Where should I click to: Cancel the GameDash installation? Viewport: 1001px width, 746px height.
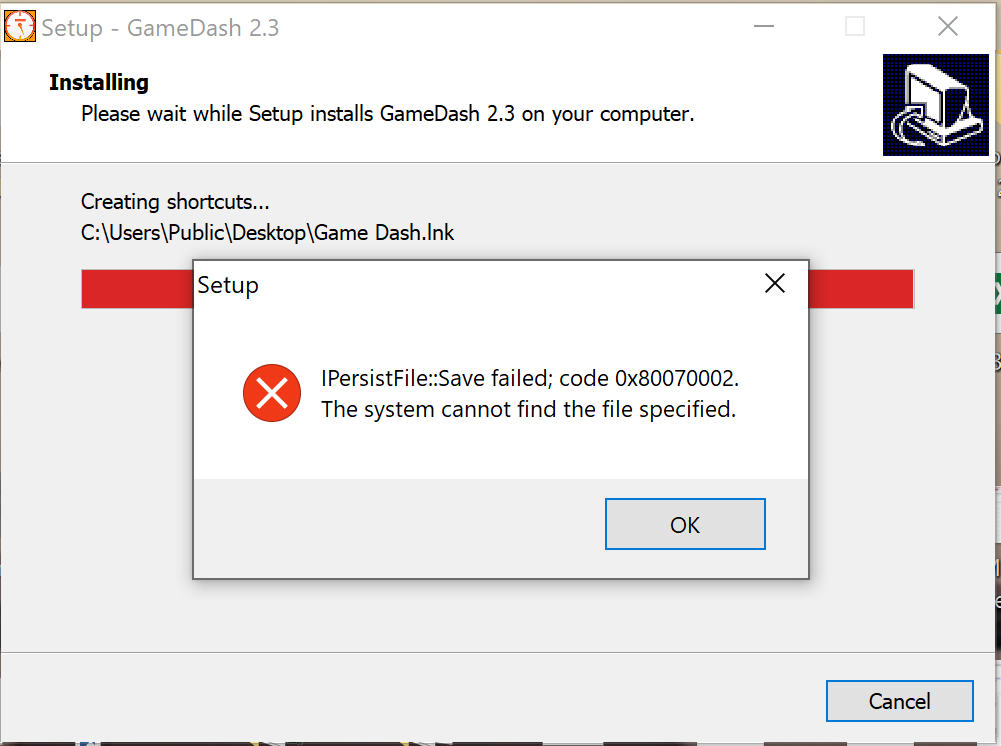(x=899, y=701)
